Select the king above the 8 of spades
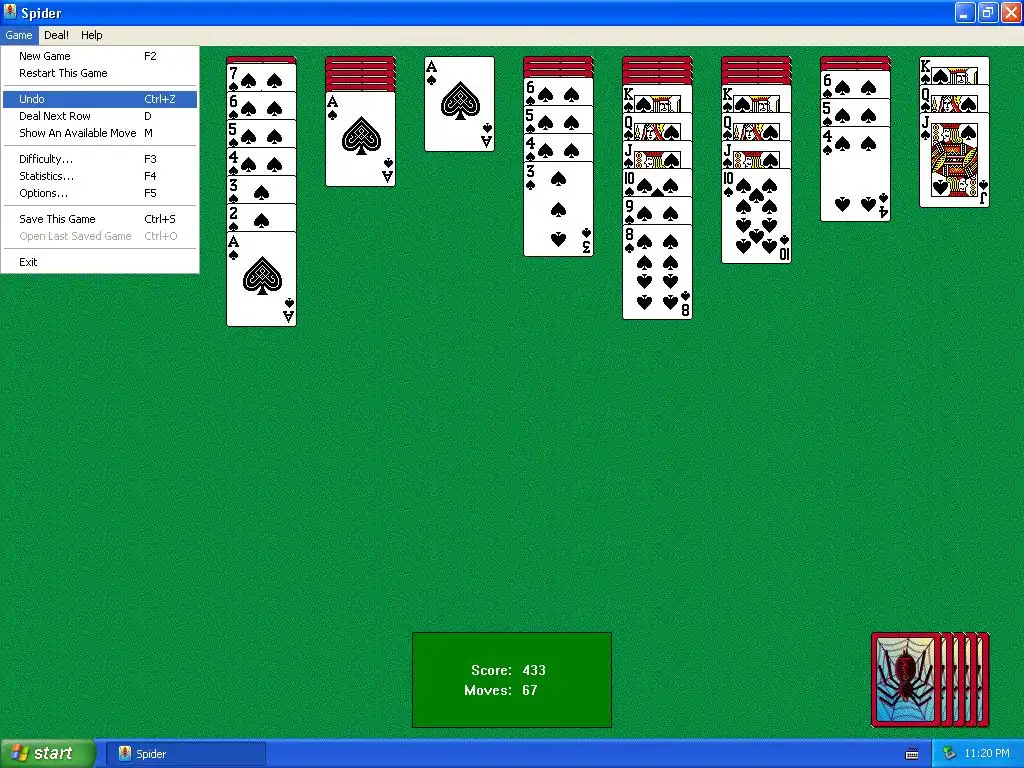 click(658, 99)
